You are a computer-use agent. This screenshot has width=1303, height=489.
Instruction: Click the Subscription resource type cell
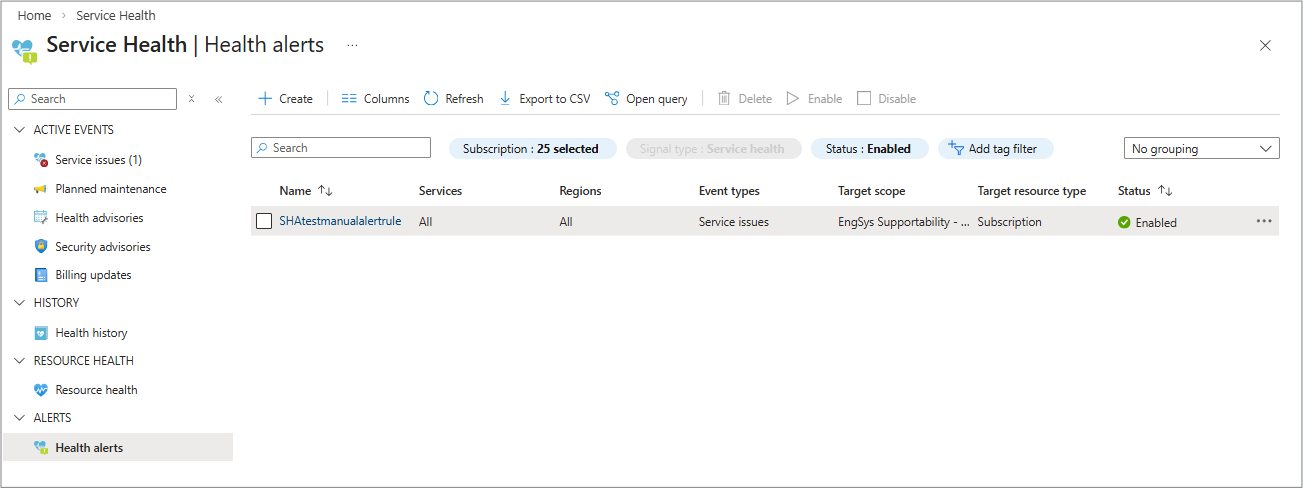coord(1009,222)
